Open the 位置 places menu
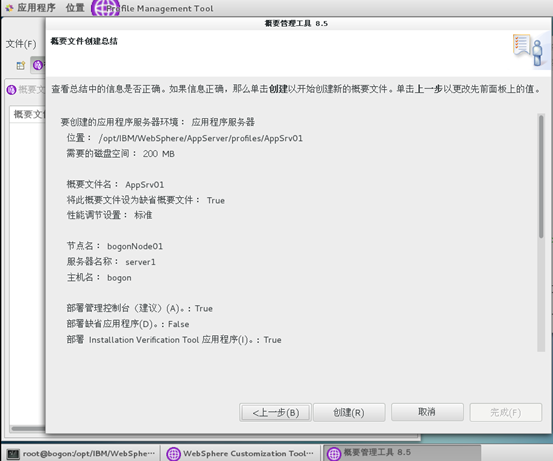This screenshot has height=461, width=553. click(75, 8)
